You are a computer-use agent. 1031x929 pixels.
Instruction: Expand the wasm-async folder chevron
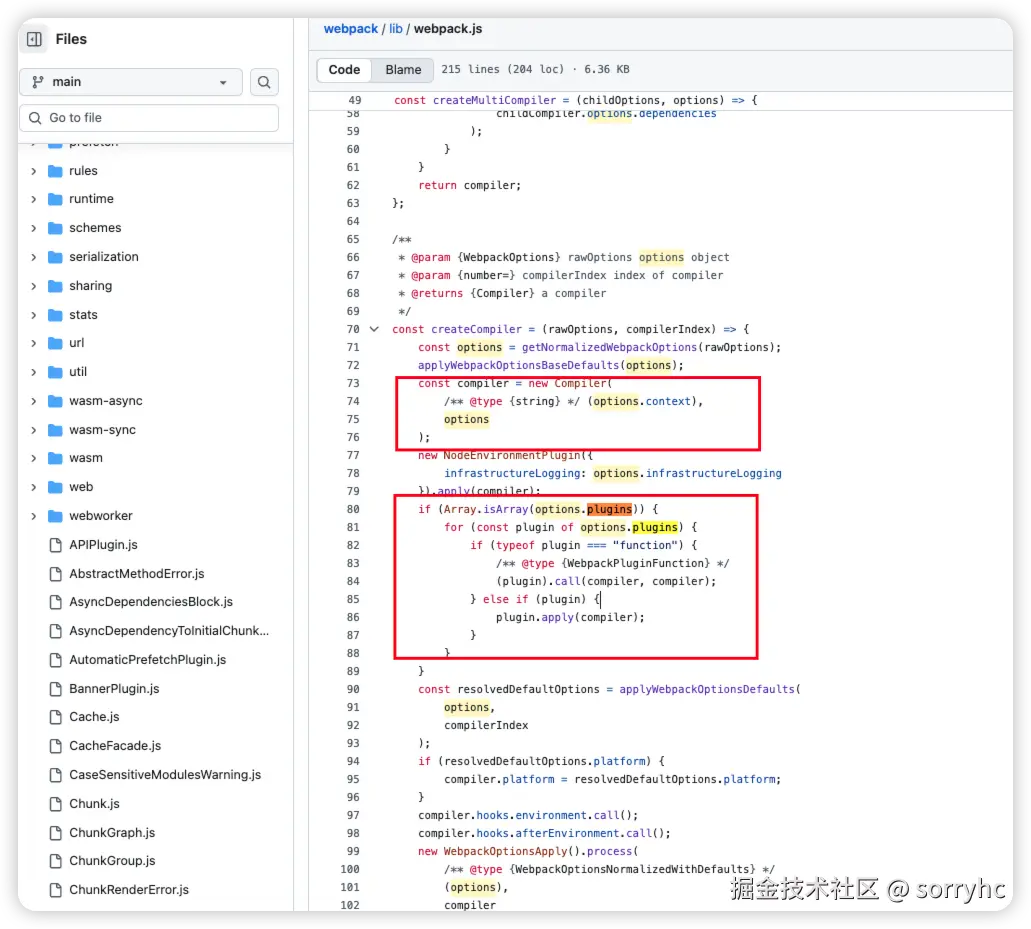(34, 401)
